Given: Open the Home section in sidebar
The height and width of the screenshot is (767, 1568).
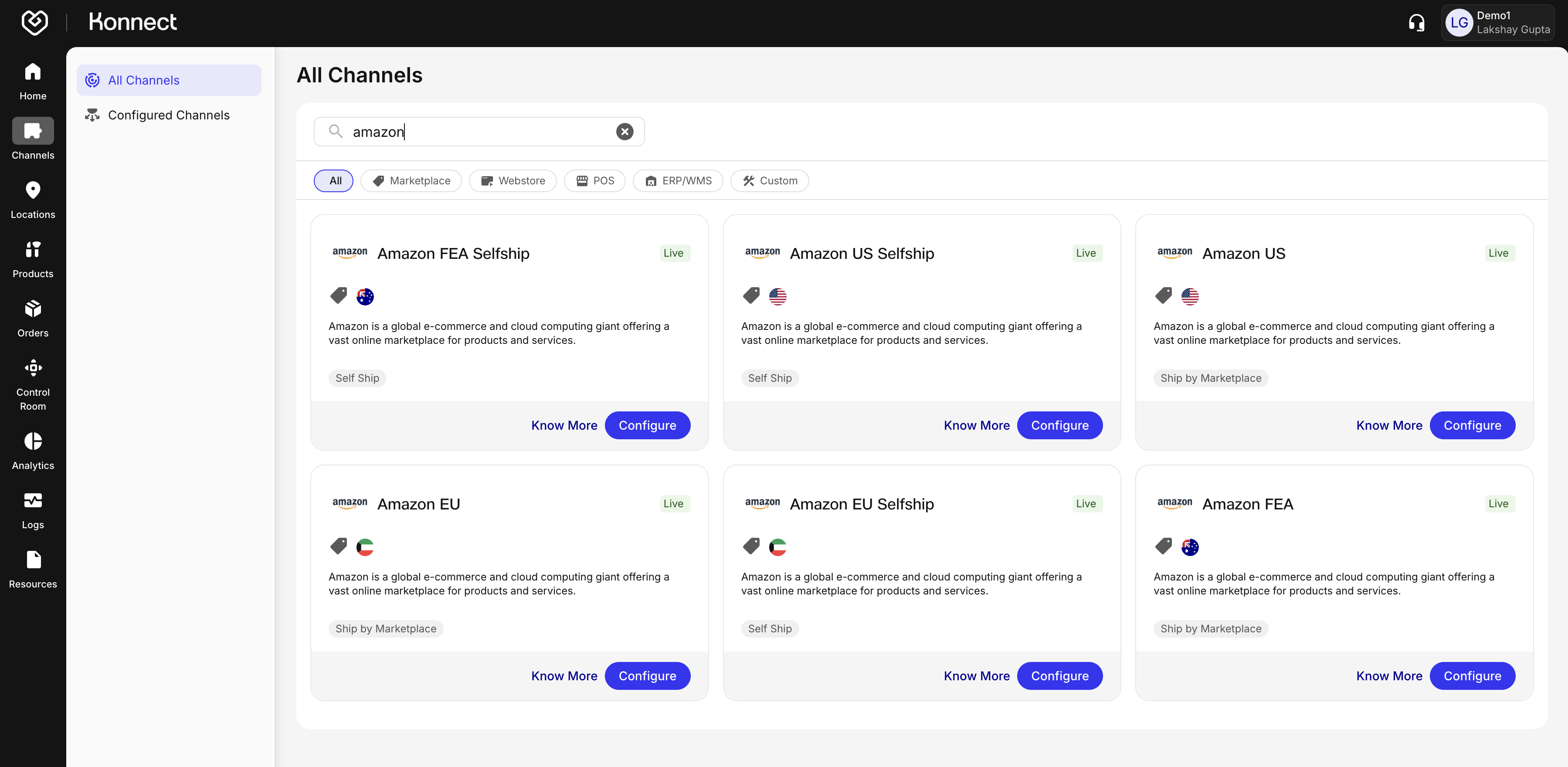Looking at the screenshot, I should (x=33, y=81).
